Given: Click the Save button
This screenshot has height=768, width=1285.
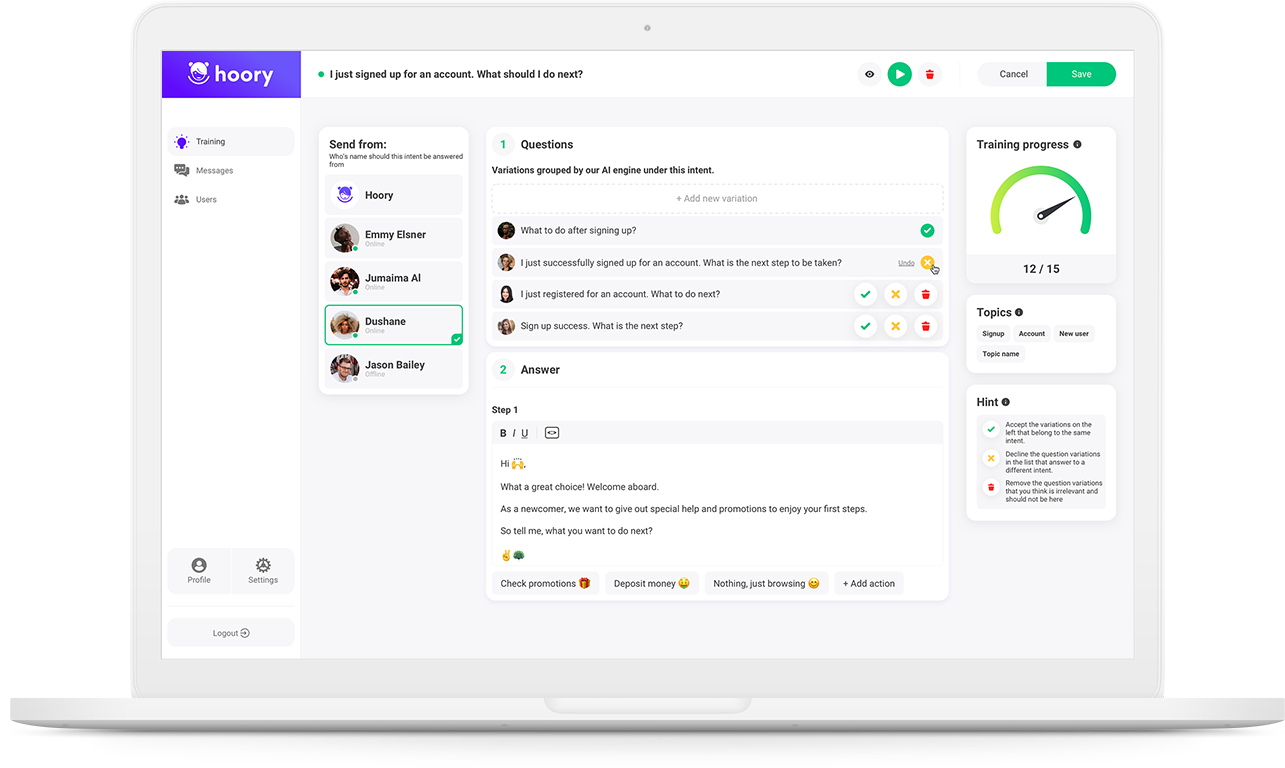Looking at the screenshot, I should 1080,74.
